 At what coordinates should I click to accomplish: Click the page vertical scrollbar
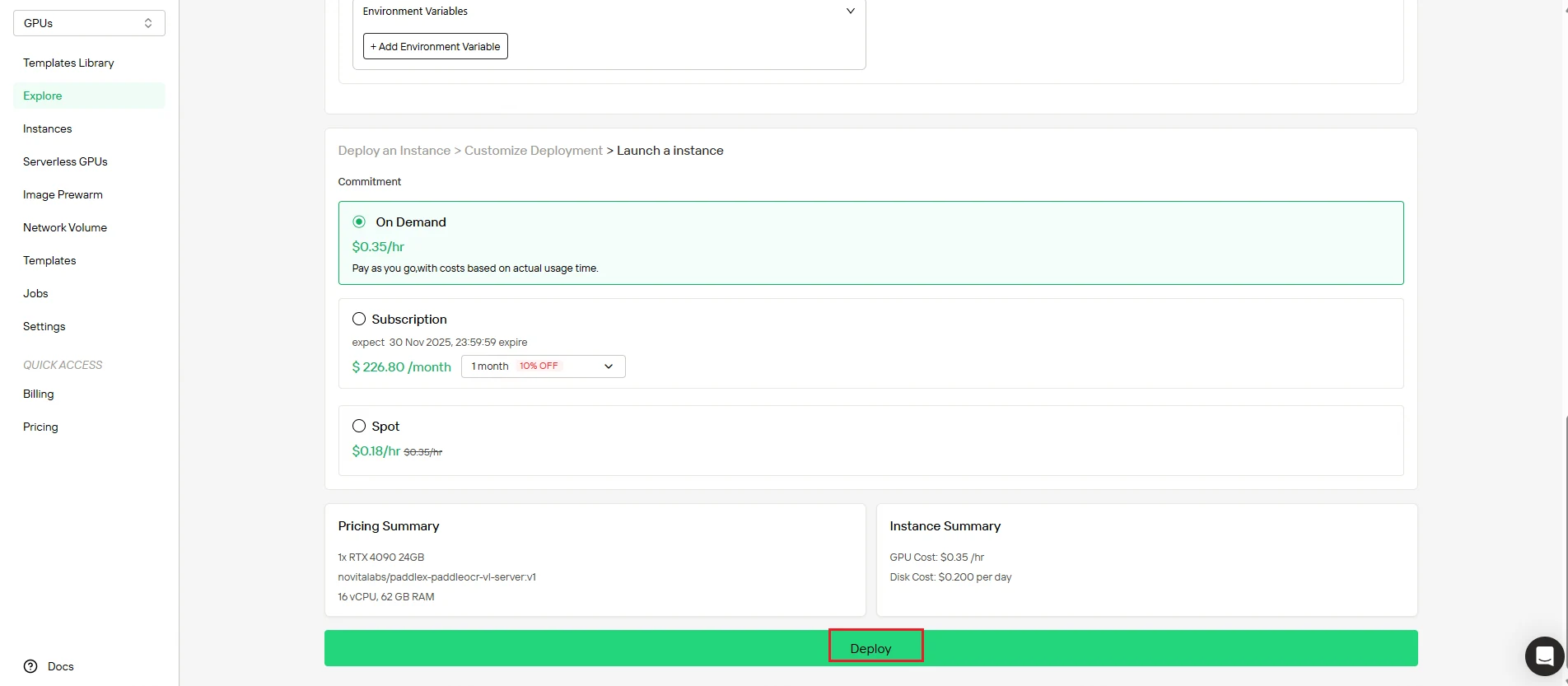click(x=1565, y=544)
